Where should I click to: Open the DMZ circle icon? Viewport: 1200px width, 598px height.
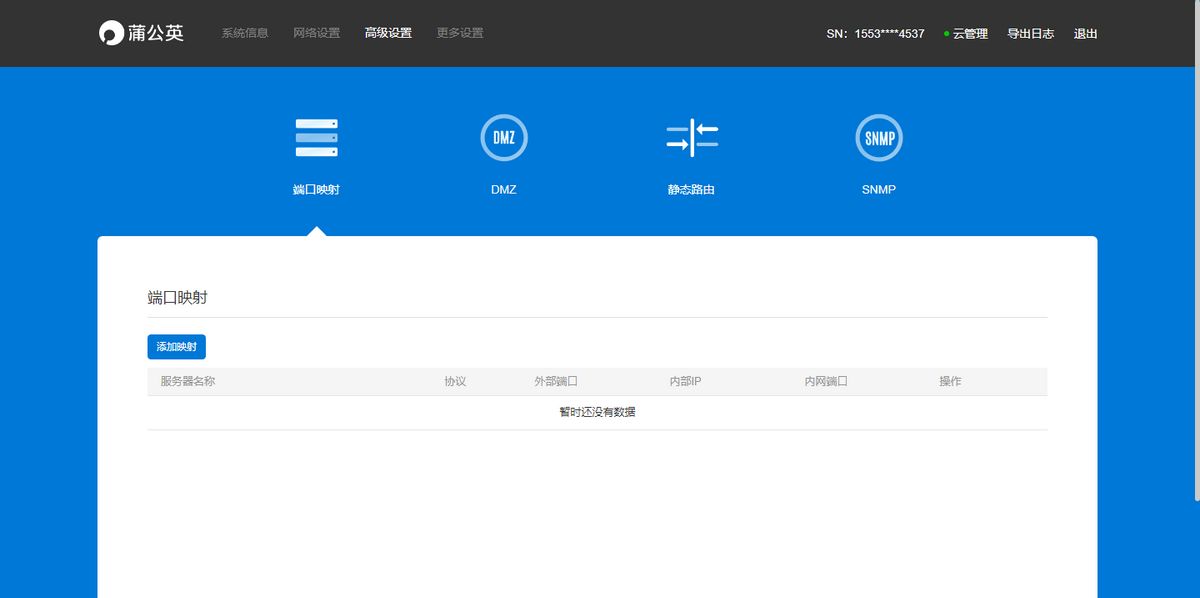click(x=504, y=138)
